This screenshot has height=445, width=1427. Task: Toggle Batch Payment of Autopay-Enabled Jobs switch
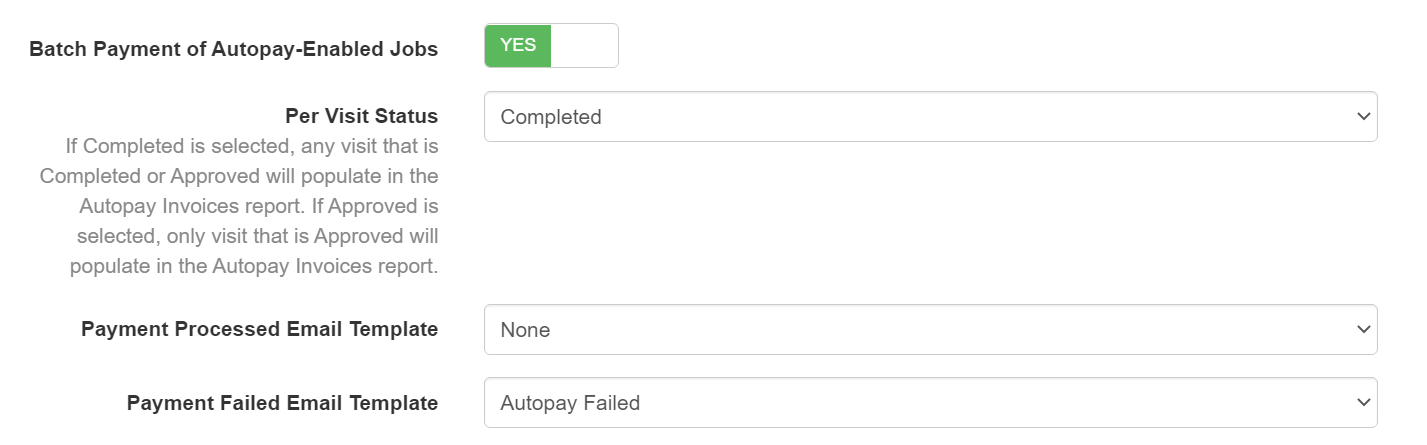(x=551, y=46)
